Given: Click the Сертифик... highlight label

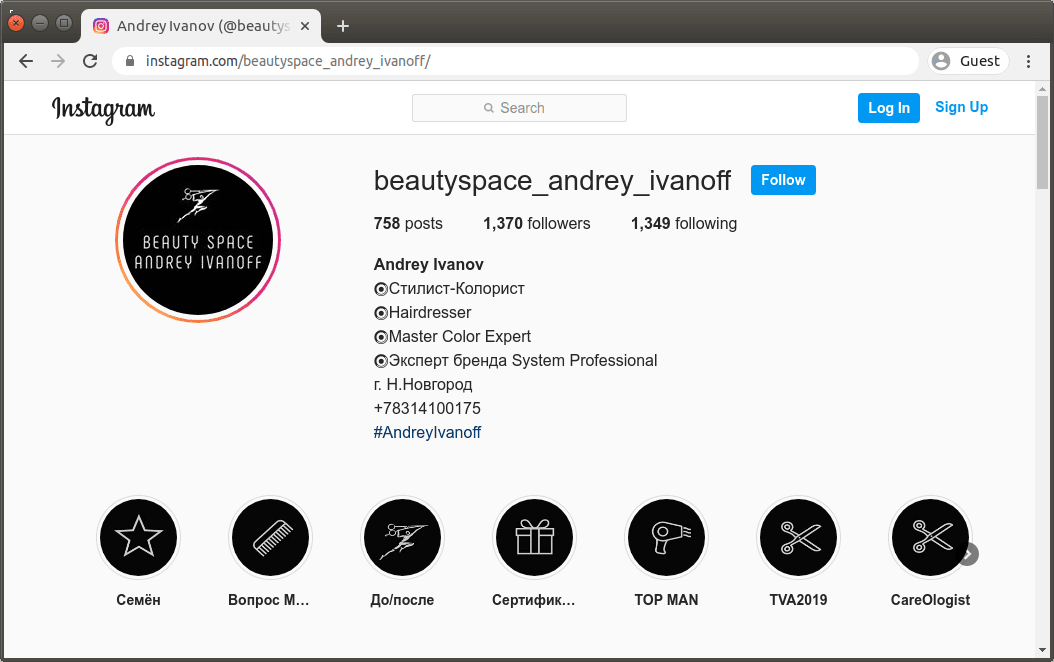Looking at the screenshot, I should 534,600.
